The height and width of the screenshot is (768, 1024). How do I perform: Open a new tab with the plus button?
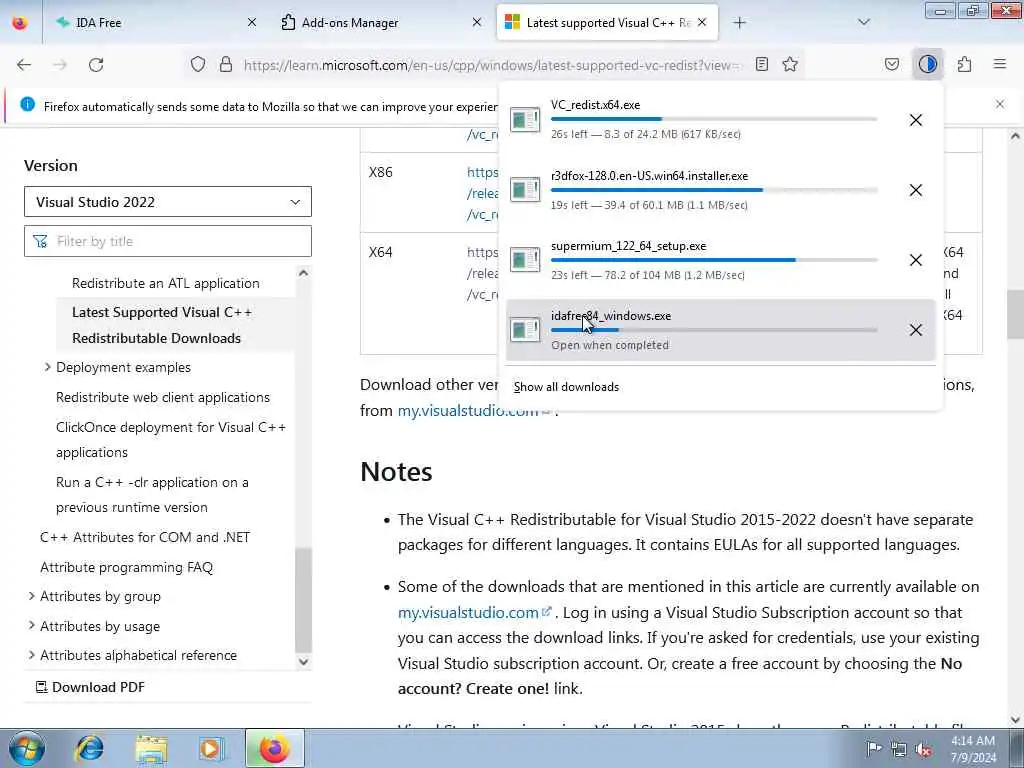pos(739,23)
